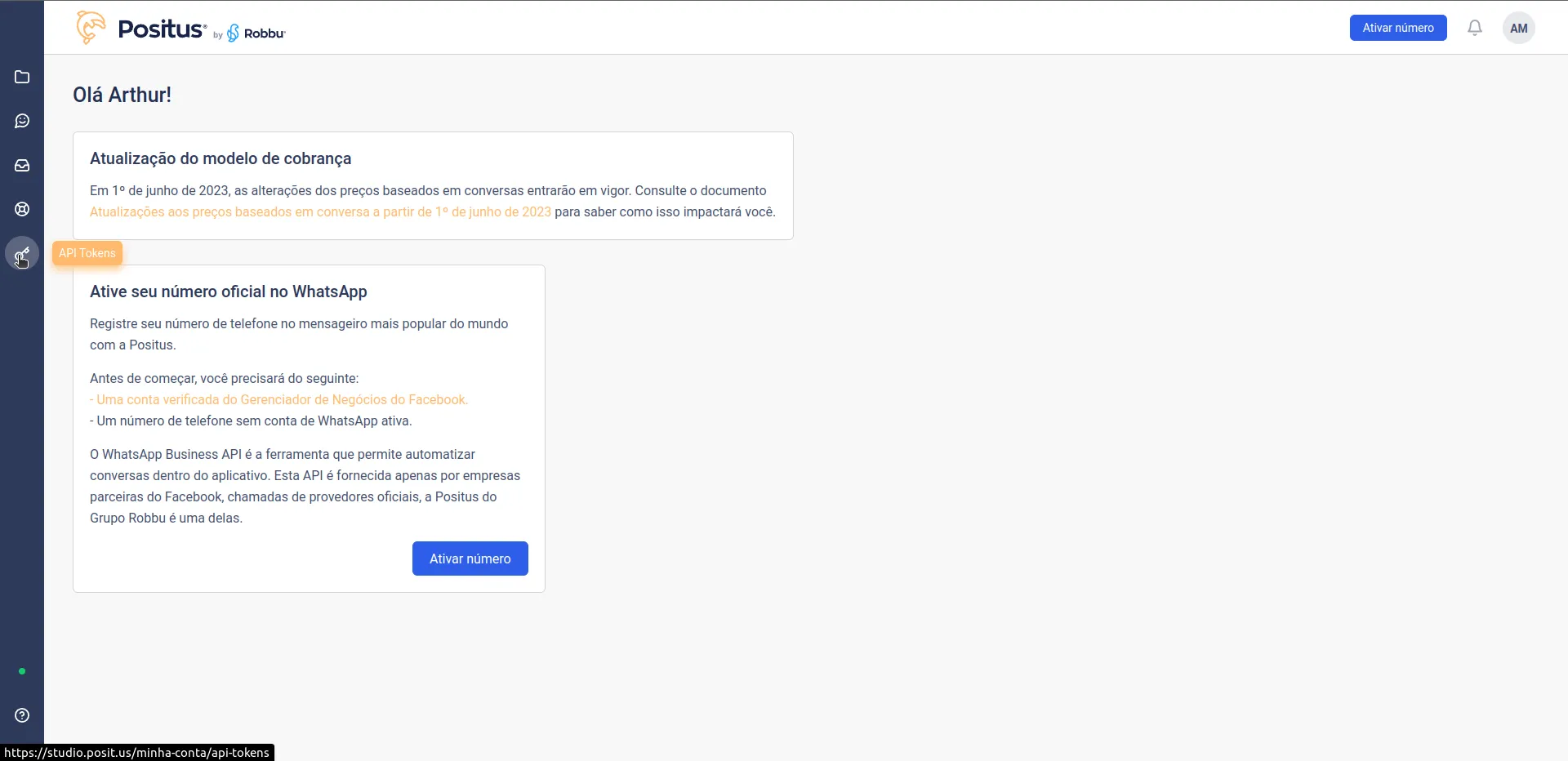1568x761 pixels.
Task: Open the folder icon in sidebar
Action: point(22,77)
